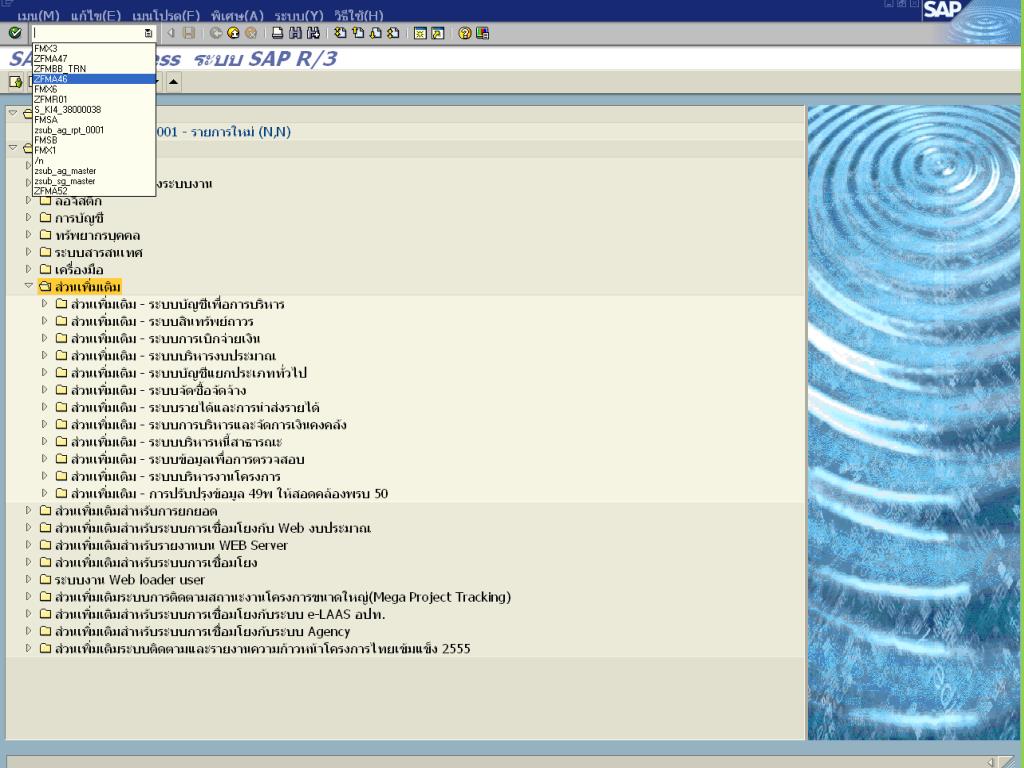Expand the การบัญชี folder
The height and width of the screenshot is (768, 1024).
[x=28, y=217]
